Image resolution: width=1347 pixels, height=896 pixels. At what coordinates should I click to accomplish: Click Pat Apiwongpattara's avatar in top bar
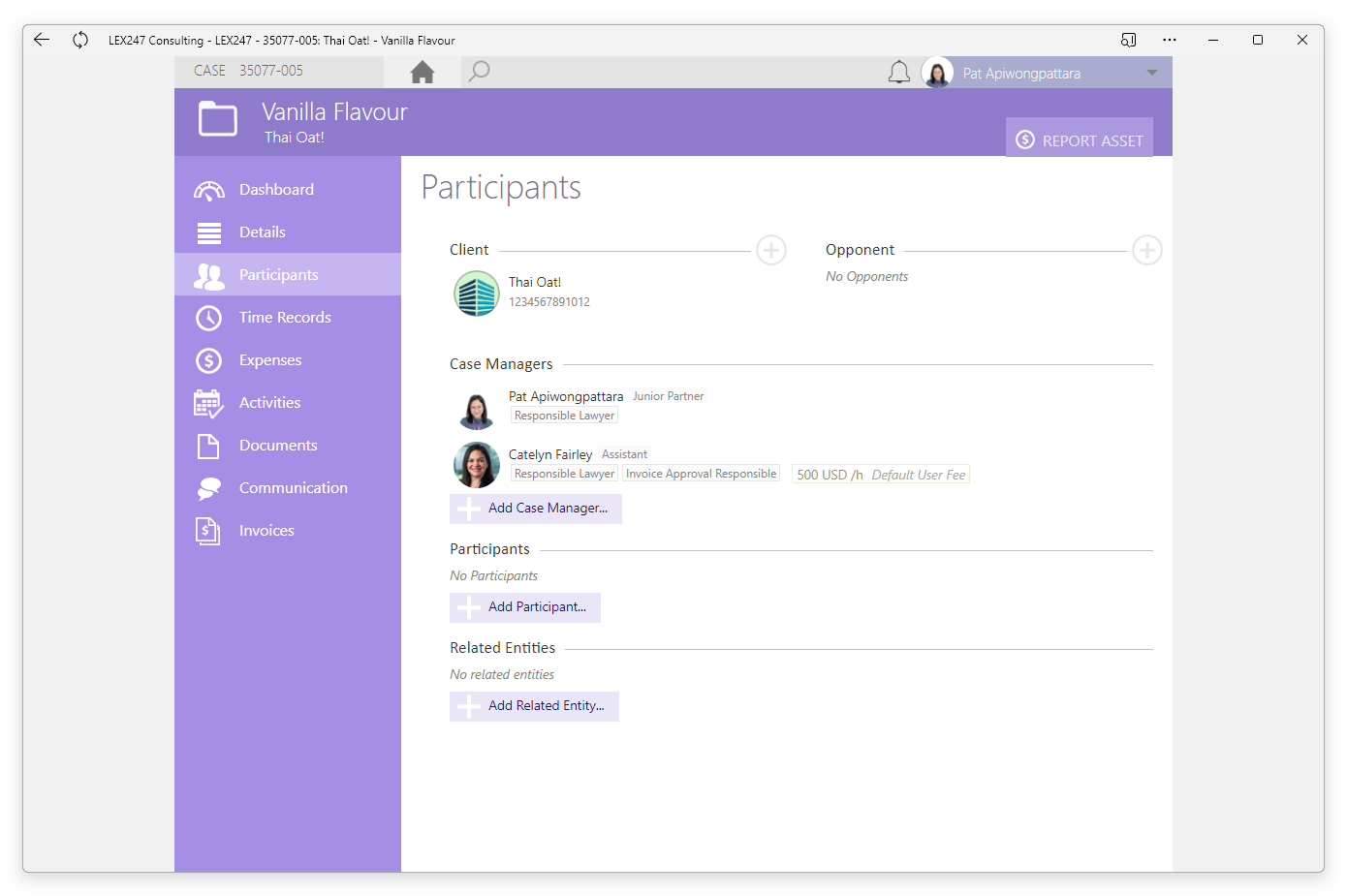coord(937,73)
